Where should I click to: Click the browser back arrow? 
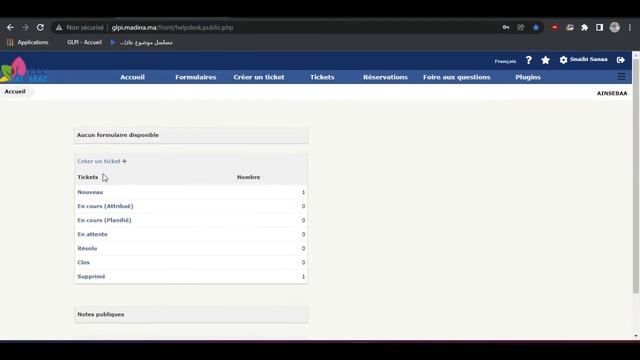pyautogui.click(x=10, y=27)
